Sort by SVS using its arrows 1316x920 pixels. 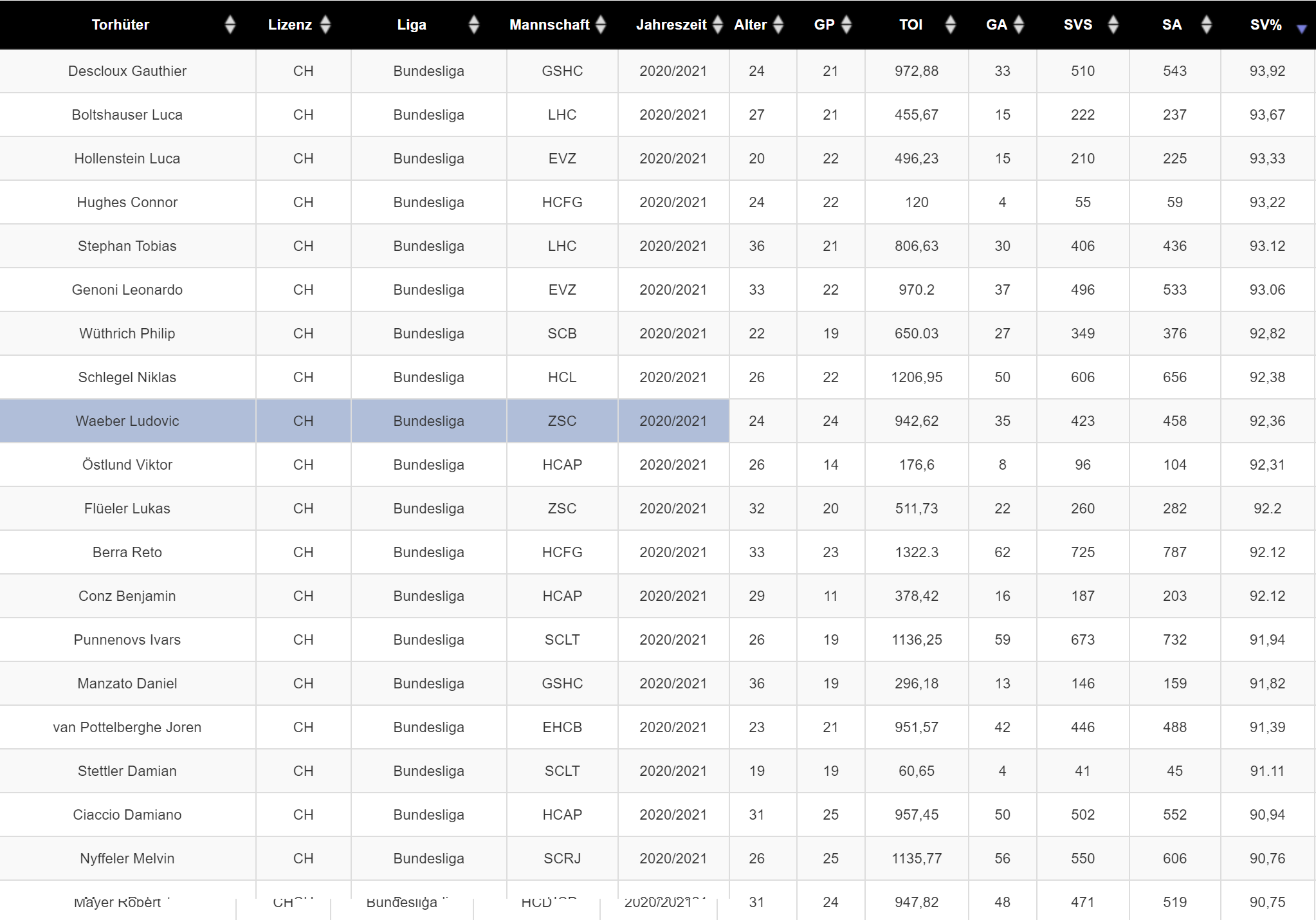pyautogui.click(x=1113, y=25)
